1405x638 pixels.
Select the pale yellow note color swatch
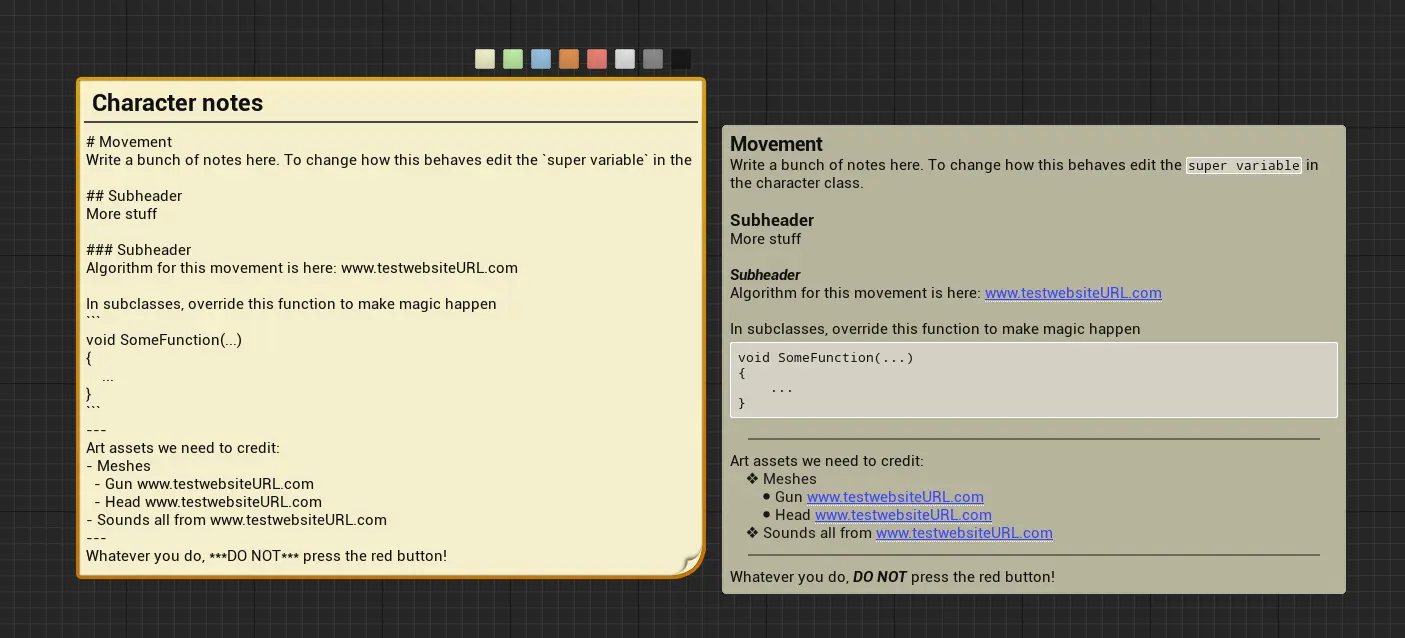485,60
